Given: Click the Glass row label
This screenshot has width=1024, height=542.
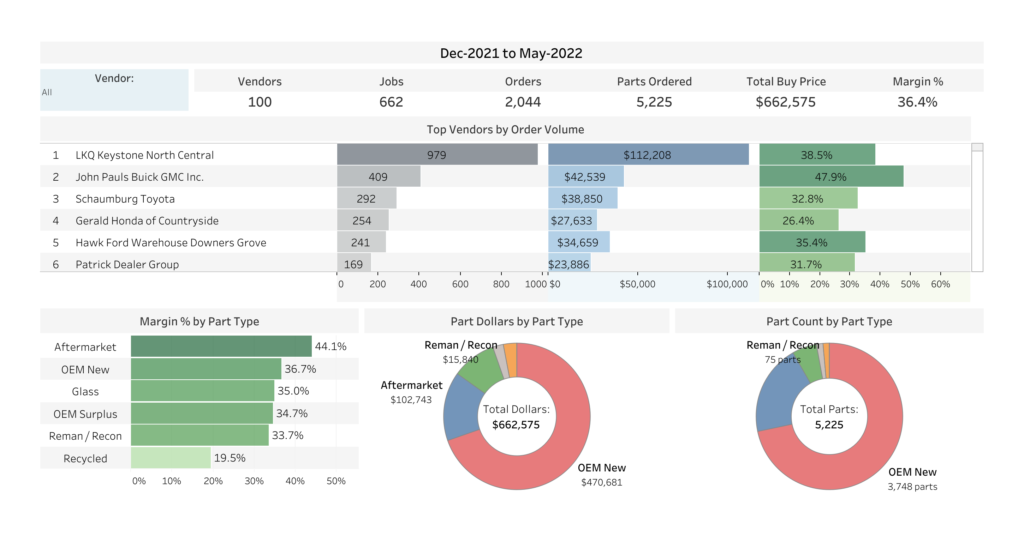Looking at the screenshot, I should (86, 391).
